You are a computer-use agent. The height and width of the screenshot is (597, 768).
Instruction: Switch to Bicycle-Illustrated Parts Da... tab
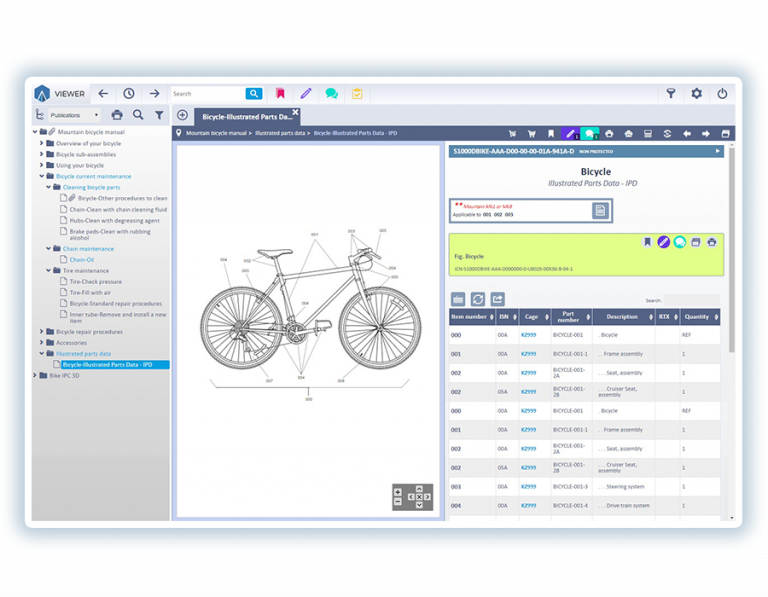tap(247, 117)
